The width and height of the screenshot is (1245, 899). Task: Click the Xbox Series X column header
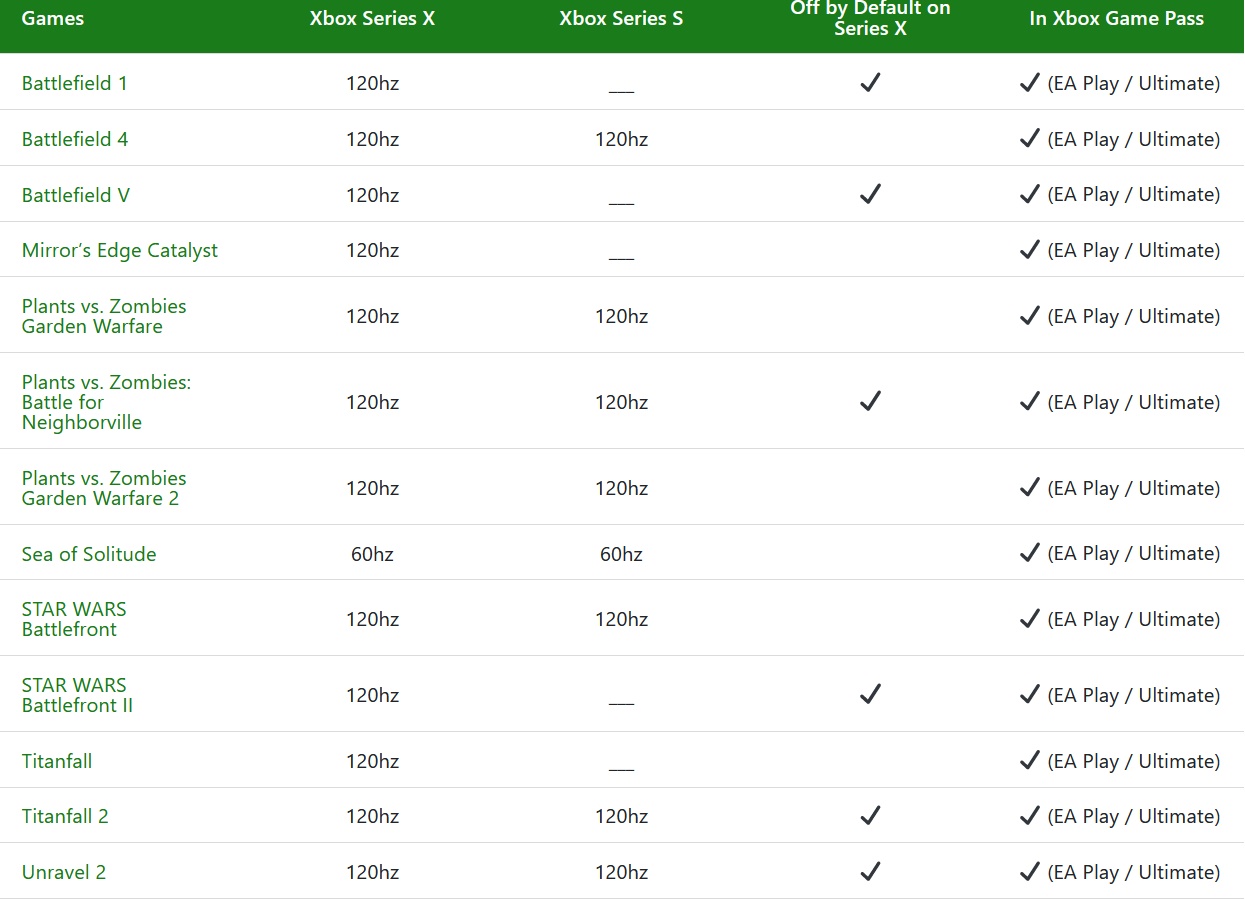[372, 18]
